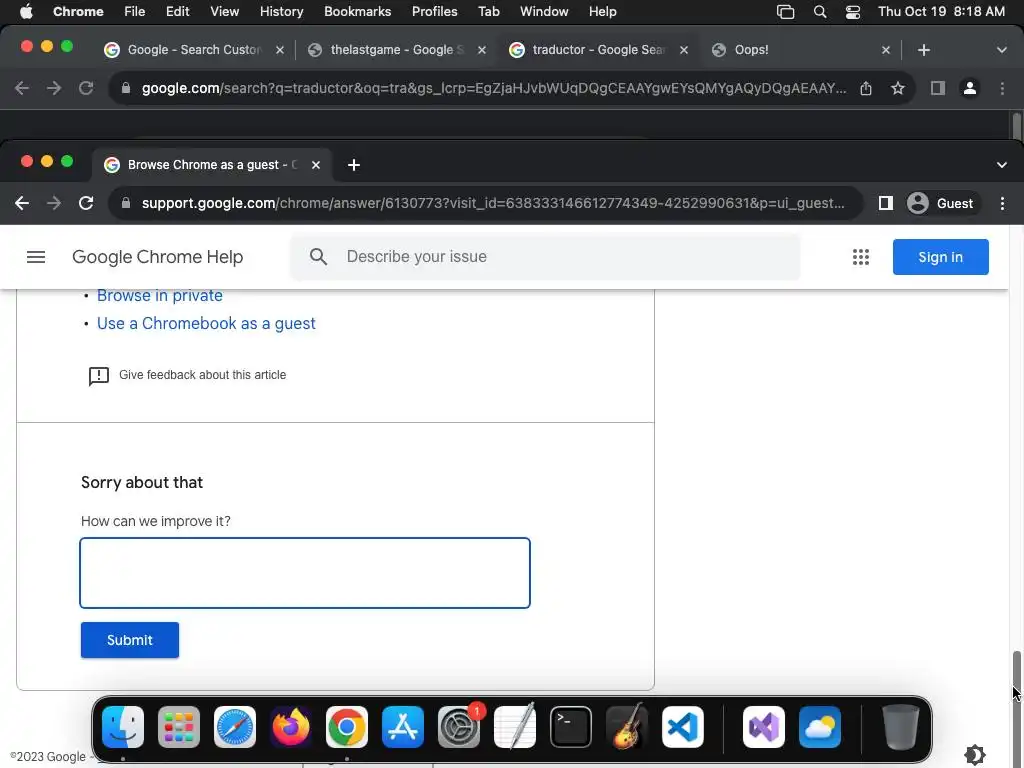The width and height of the screenshot is (1024, 768).
Task: Open the History menu
Action: (x=281, y=12)
